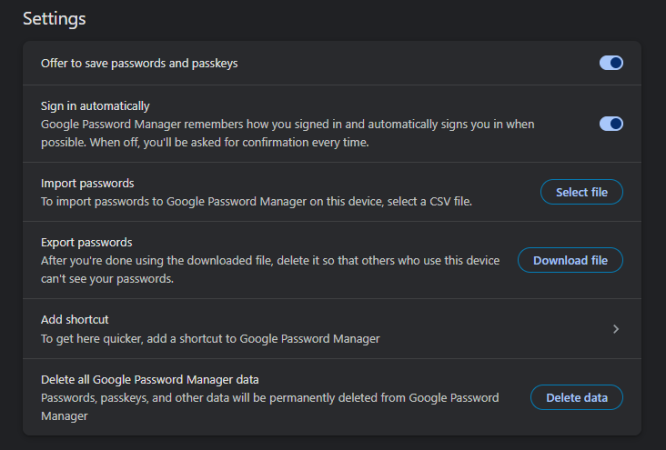Click the export passwords warning description
Viewport: 666px width, 450px height.
[x=270, y=269]
